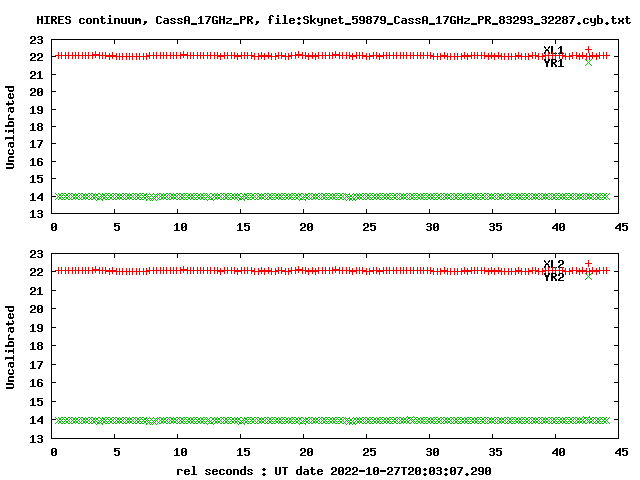The image size is (640, 480).
Task: Click x-axis tick 20 under the lower plot
Action: coord(306,452)
